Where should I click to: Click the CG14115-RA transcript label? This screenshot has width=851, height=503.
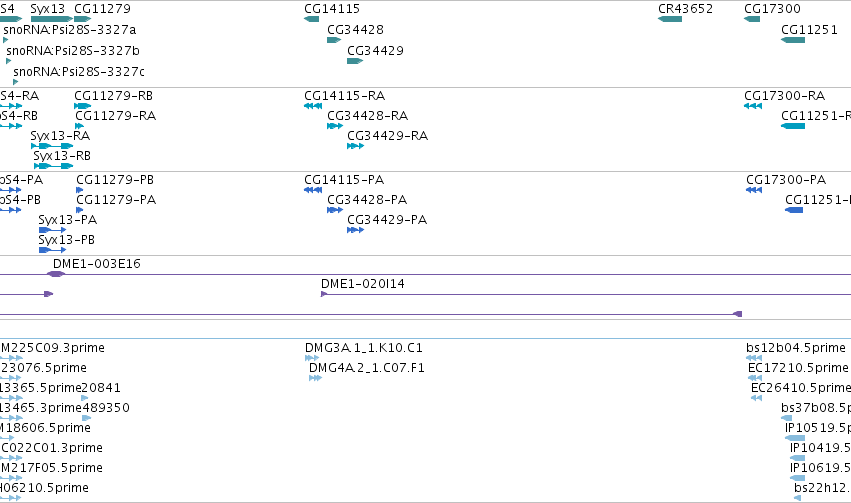(345, 96)
